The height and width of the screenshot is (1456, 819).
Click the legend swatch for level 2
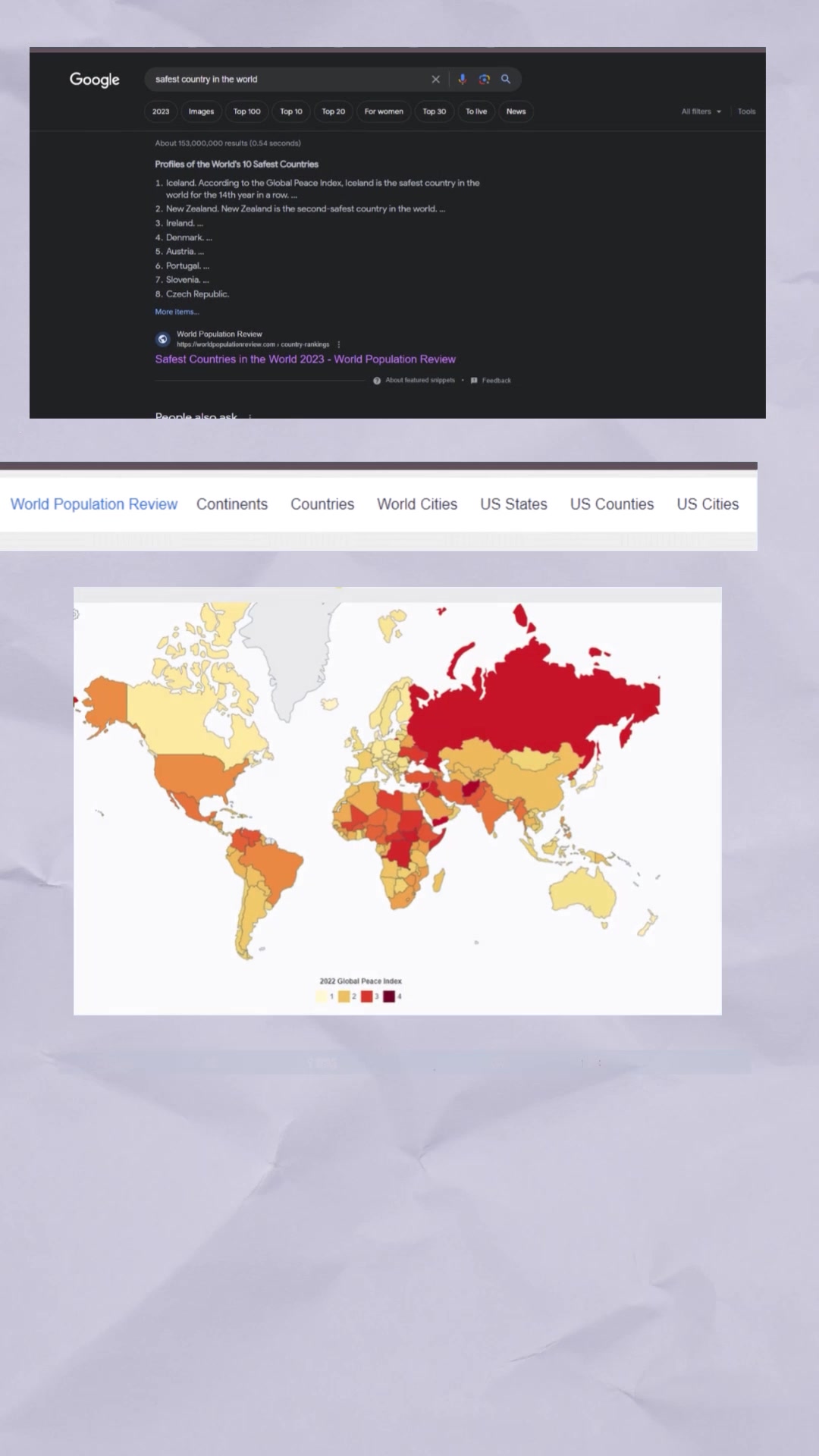[x=344, y=996]
